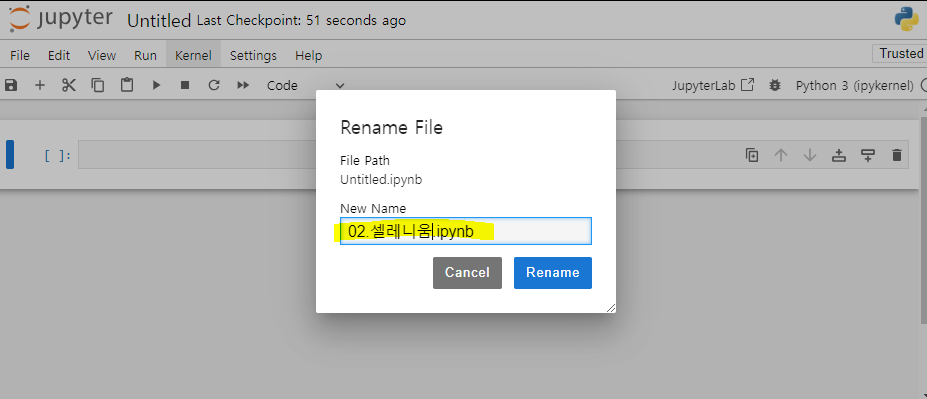Insert a cell above icon
927x399 pixels.
839,155
